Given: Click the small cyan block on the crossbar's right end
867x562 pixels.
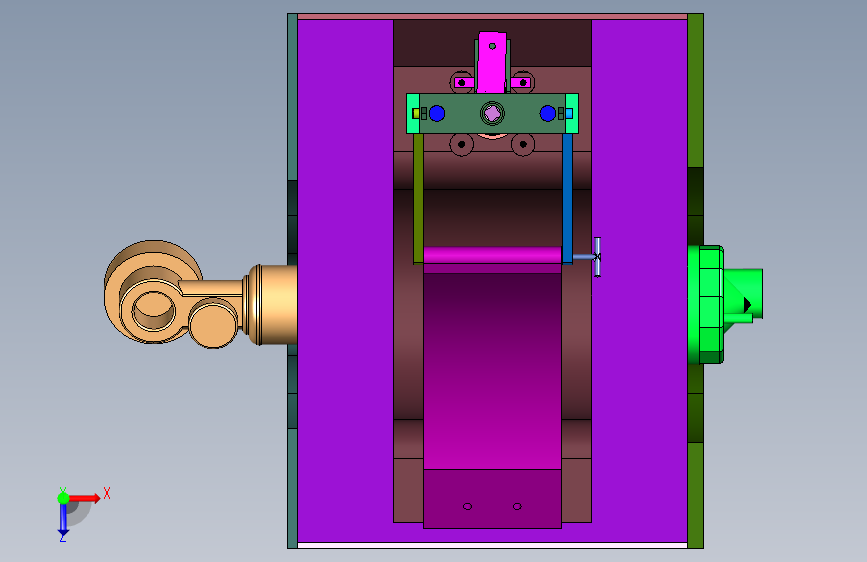Looking at the screenshot, I should click(x=569, y=113).
